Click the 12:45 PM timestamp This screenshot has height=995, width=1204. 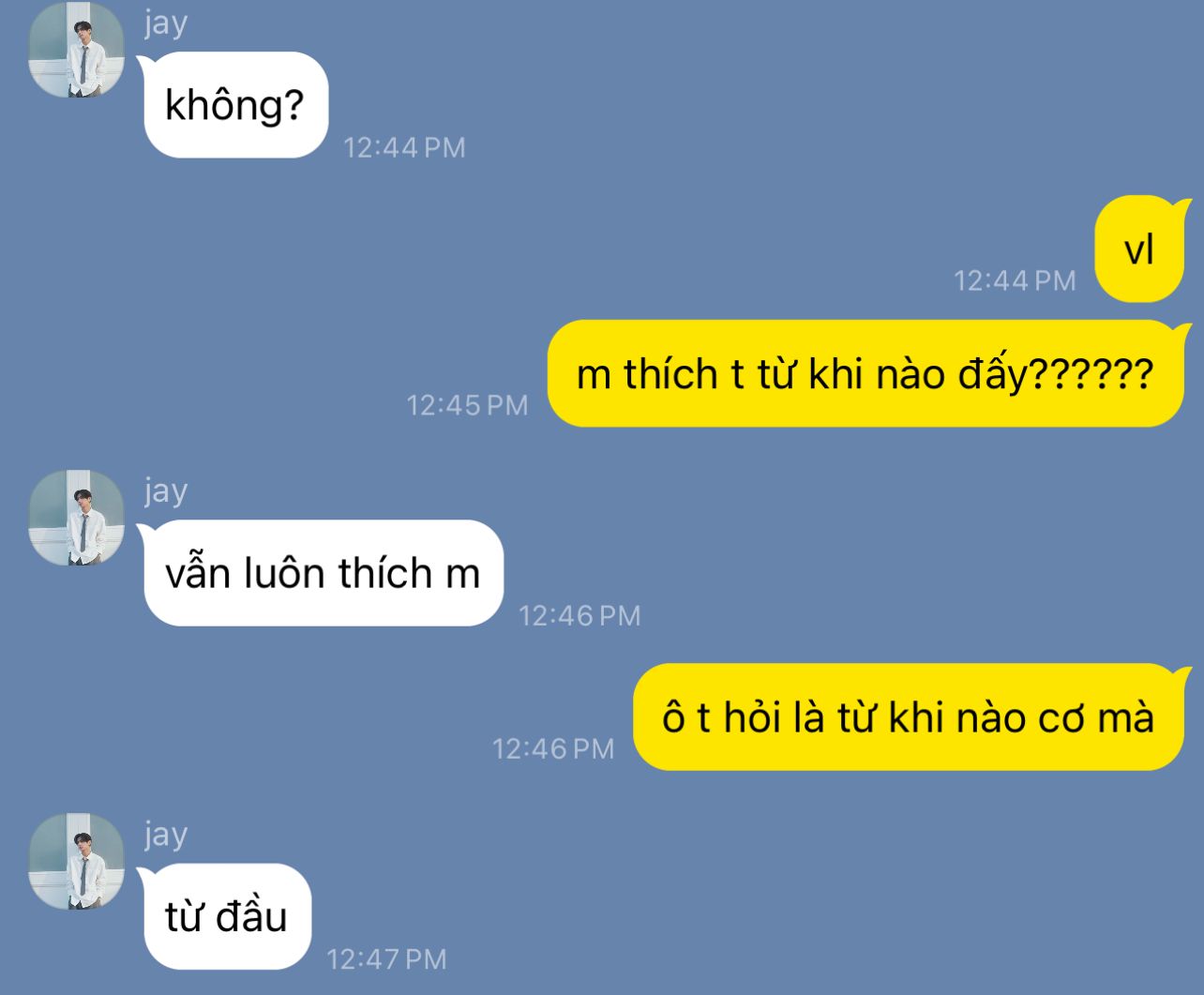467,405
